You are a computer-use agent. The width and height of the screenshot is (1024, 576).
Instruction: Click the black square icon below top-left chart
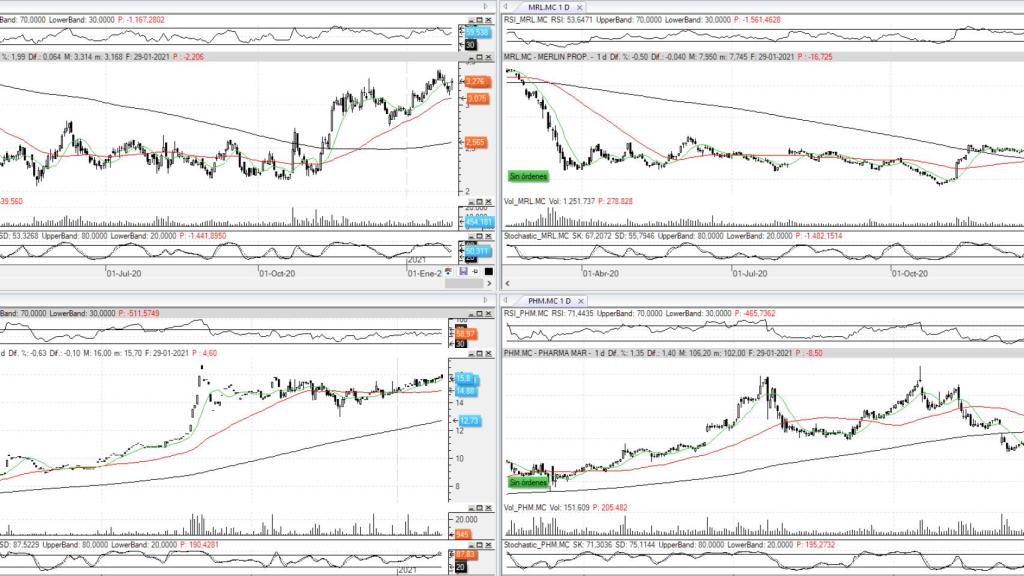(488, 271)
